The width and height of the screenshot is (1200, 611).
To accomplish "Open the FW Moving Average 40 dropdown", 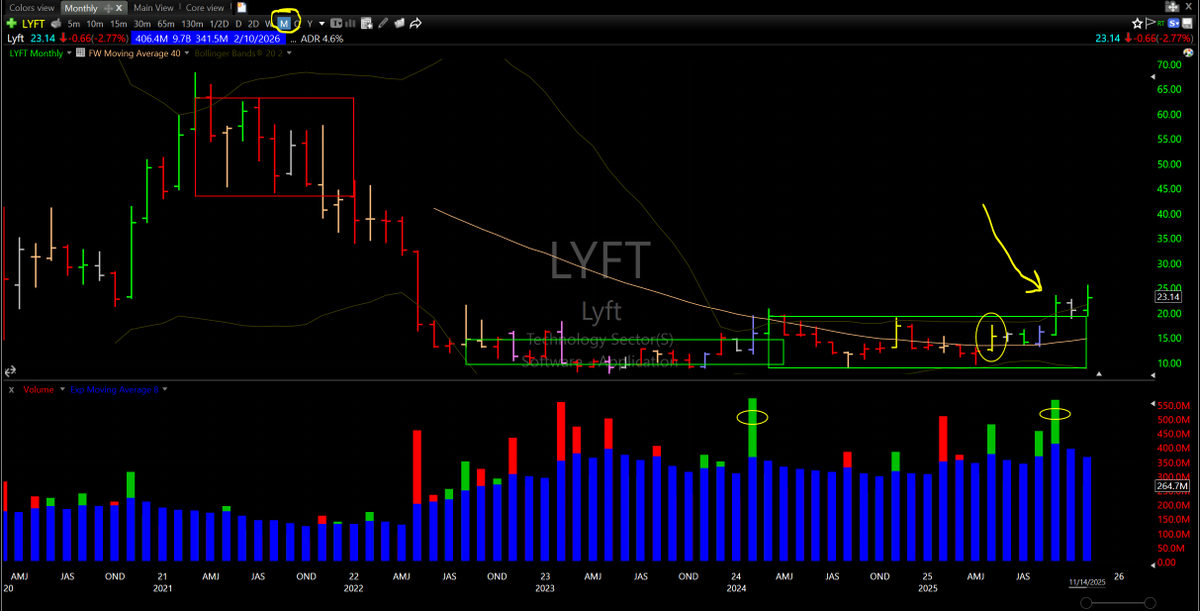I will pos(187,54).
